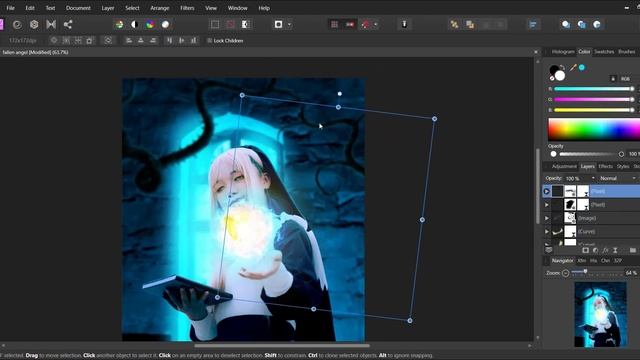
Task: Apply Auto Contrast half-circle icon
Action: pyautogui.click(x=134, y=24)
